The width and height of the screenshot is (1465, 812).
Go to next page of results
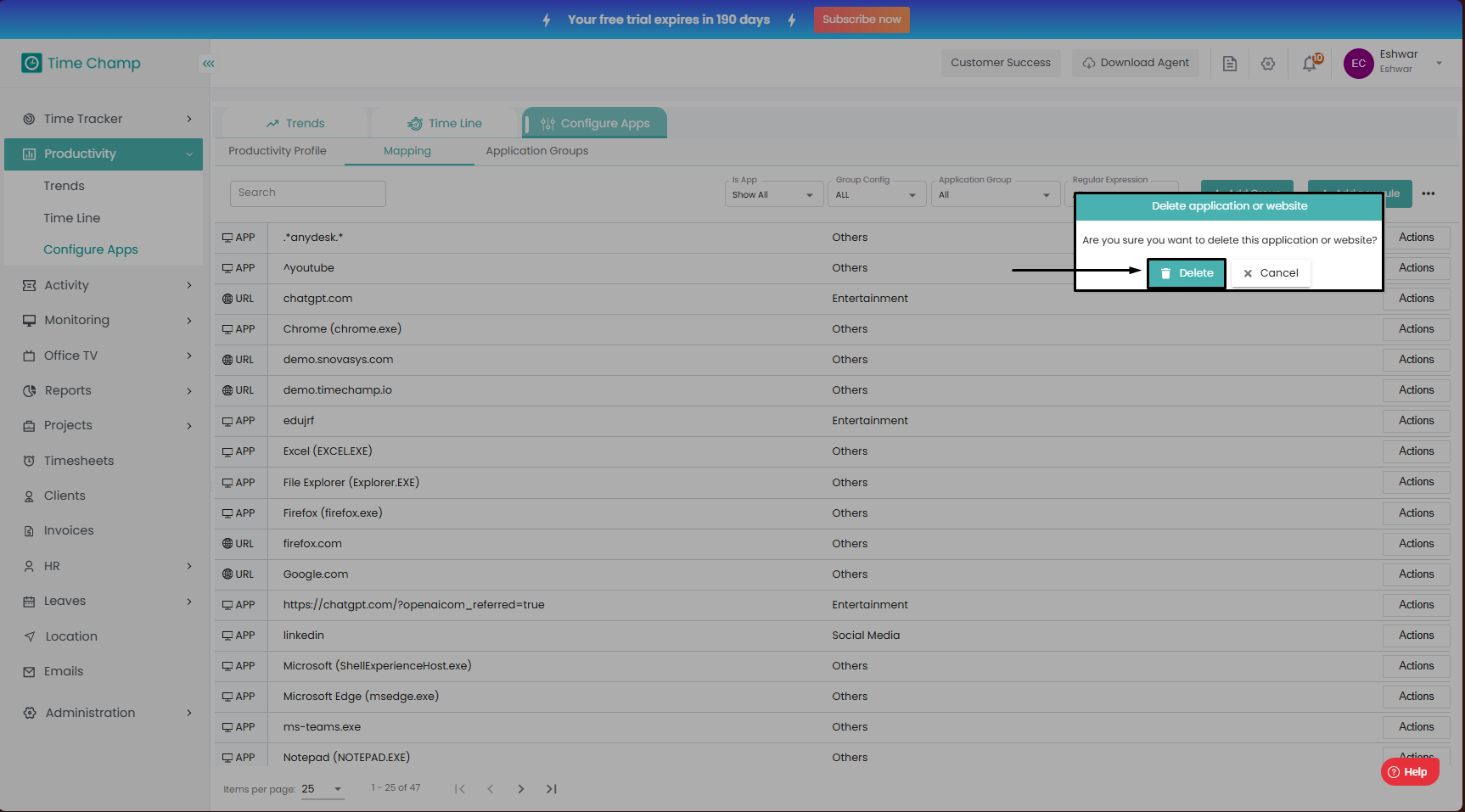(521, 789)
